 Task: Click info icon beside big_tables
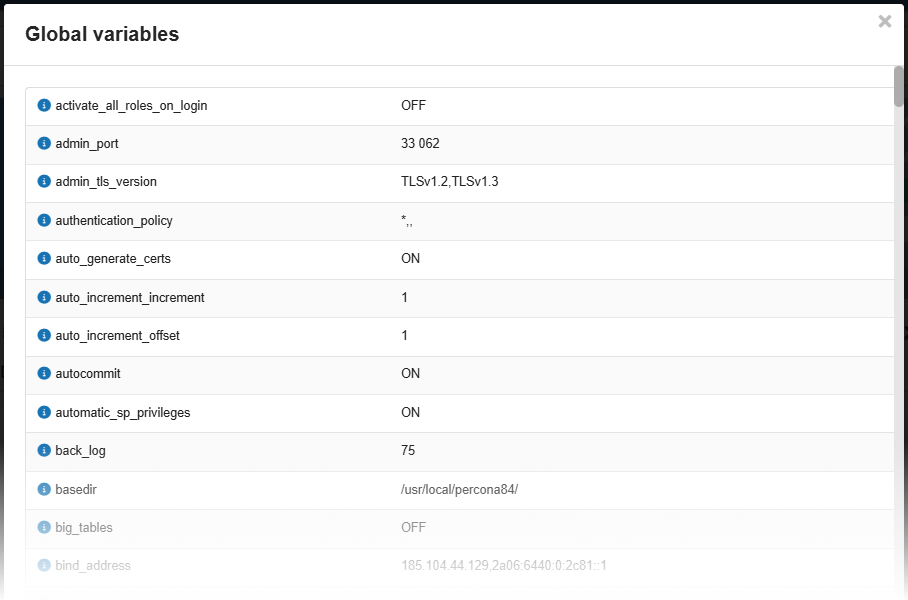click(44, 528)
